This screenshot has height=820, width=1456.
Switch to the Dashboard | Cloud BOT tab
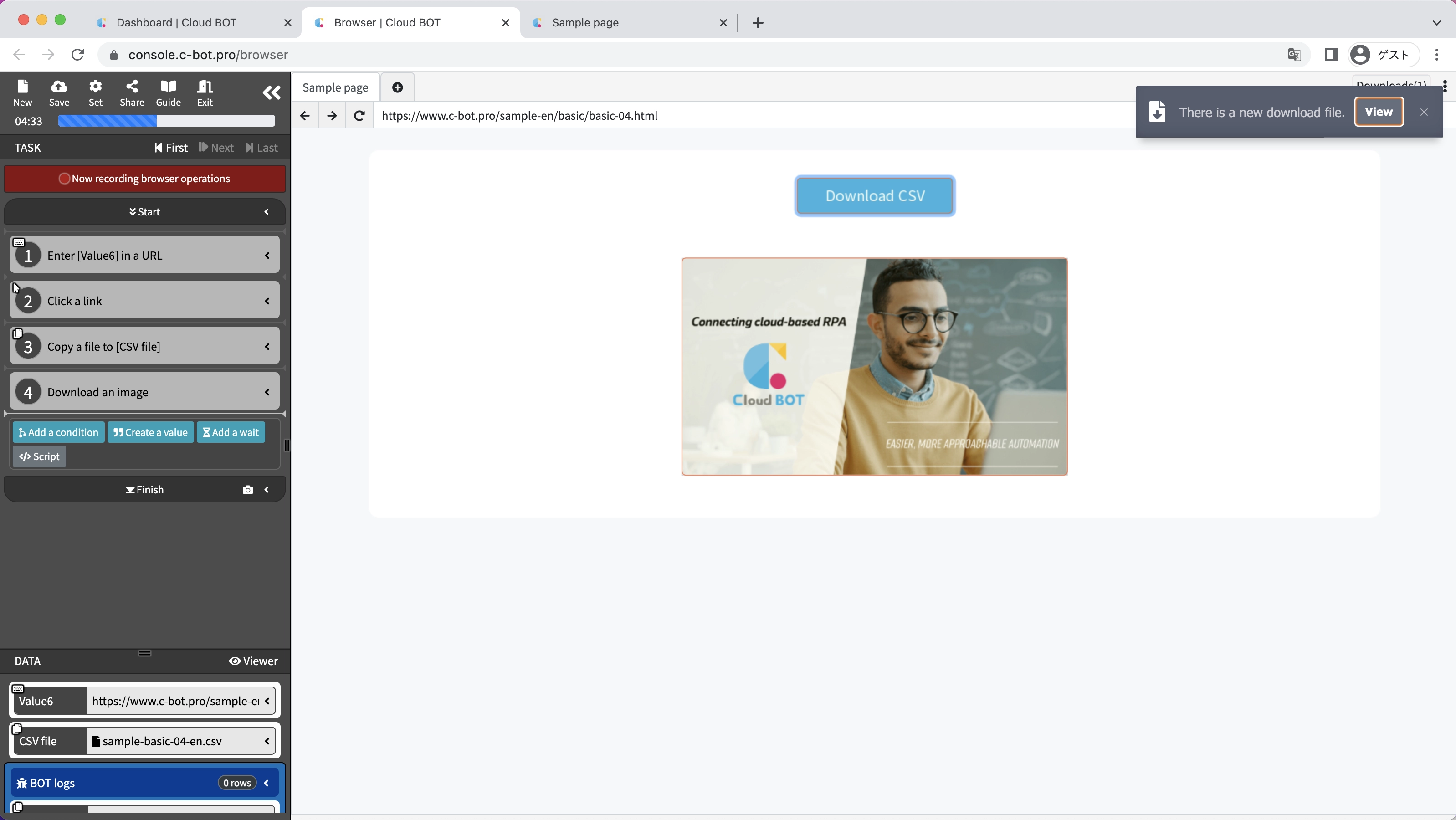(176, 23)
